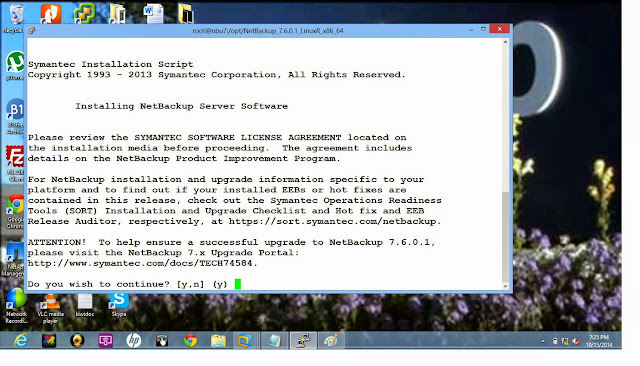Open Chrome from the taskbar
Image resolution: width=640 pixels, height=366 pixels.
click(x=190, y=340)
